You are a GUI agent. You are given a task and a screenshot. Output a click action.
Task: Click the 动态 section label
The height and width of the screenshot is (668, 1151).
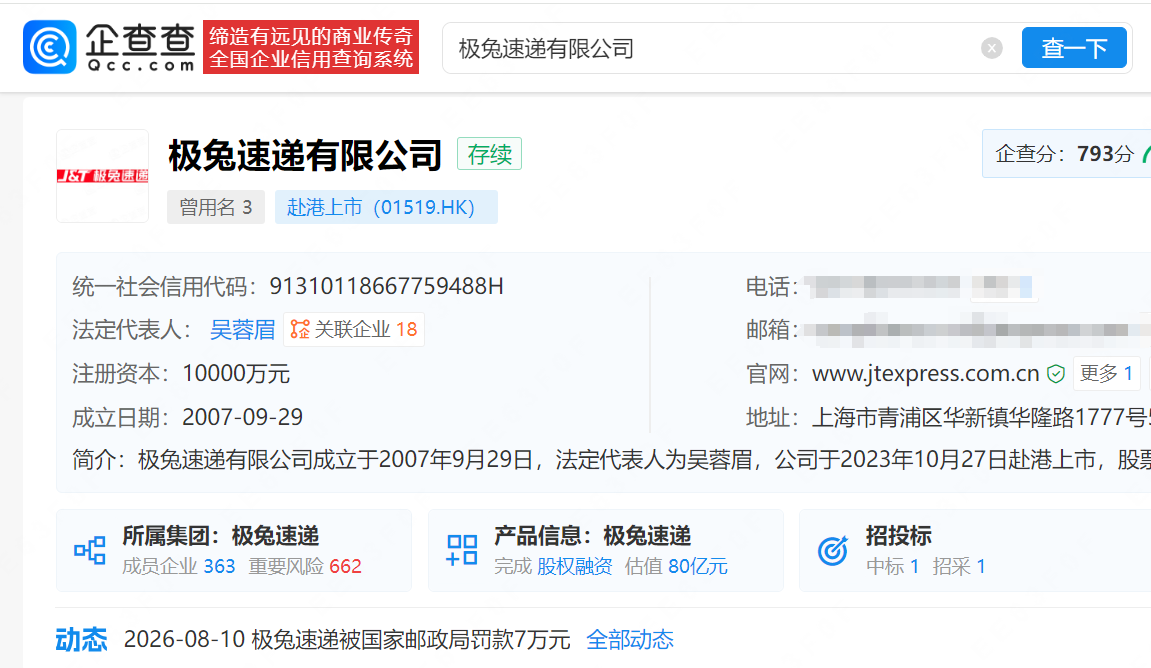(81, 639)
